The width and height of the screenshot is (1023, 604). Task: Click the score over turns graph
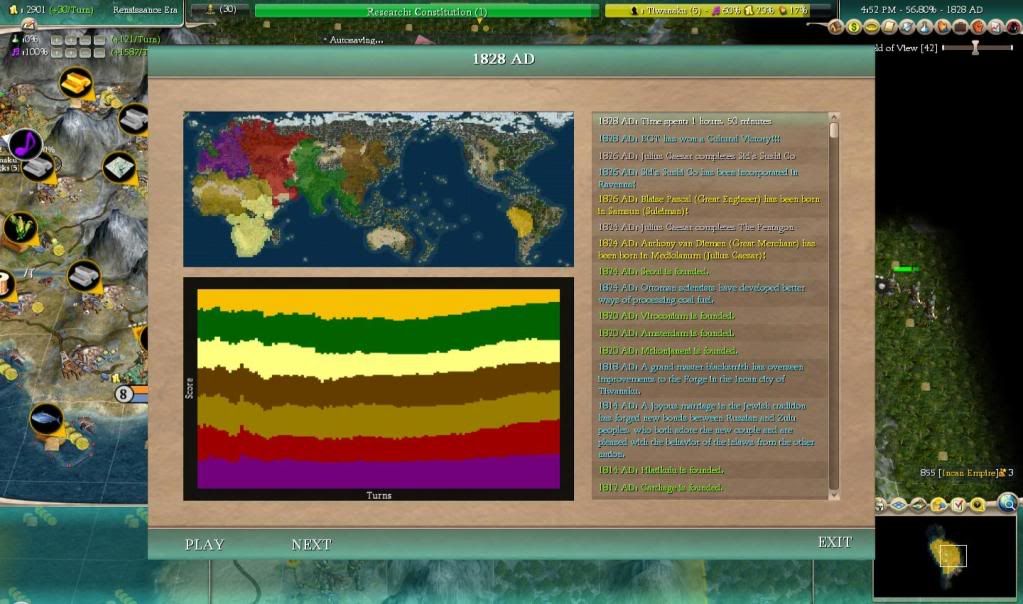click(378, 389)
